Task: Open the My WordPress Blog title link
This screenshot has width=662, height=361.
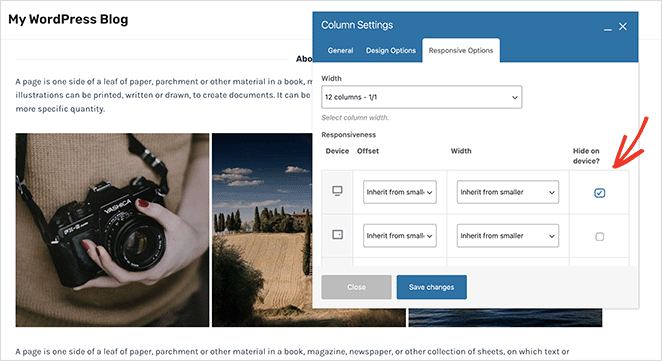Action: point(68,19)
